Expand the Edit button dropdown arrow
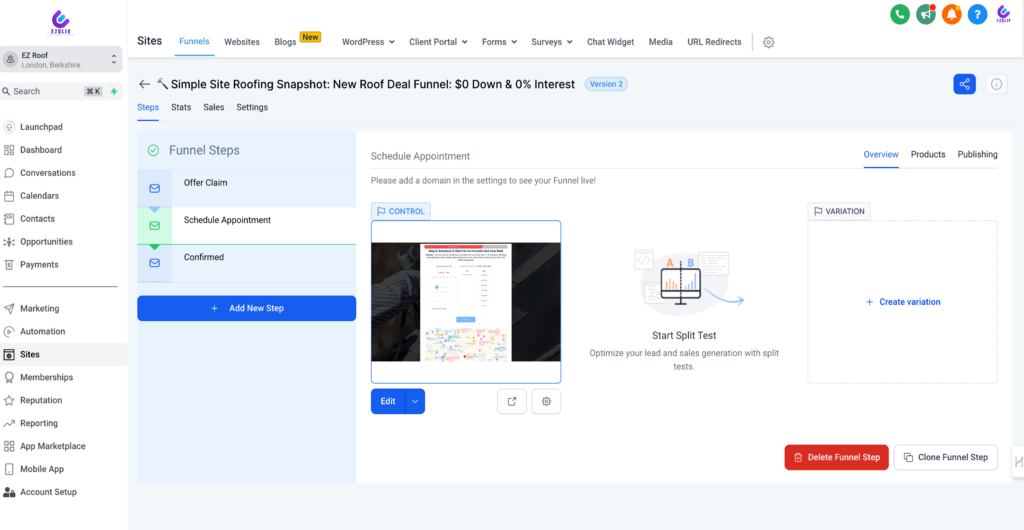 [415, 401]
